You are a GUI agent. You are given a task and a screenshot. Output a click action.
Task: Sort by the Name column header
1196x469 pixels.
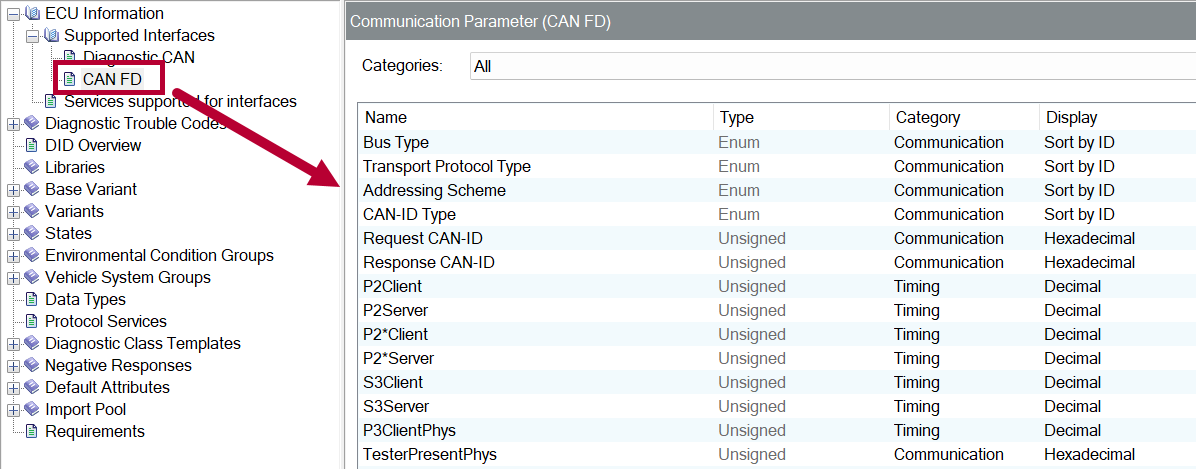[x=386, y=117]
